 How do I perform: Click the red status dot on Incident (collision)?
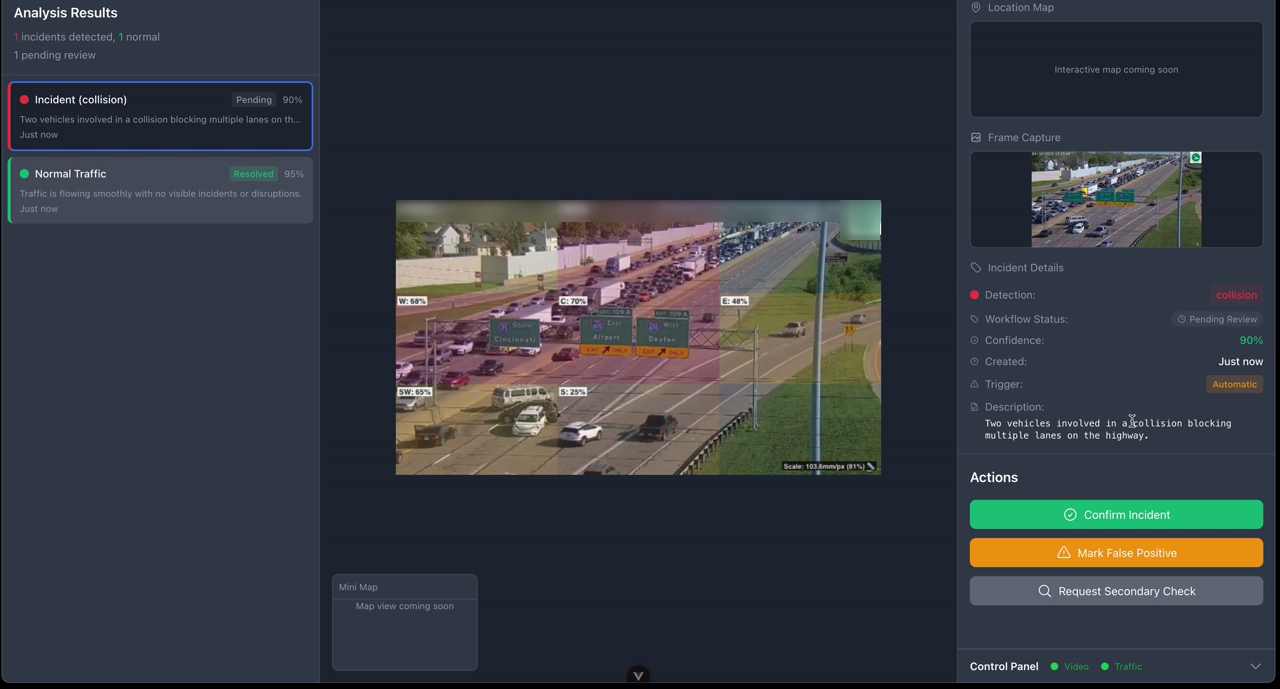(x=24, y=100)
